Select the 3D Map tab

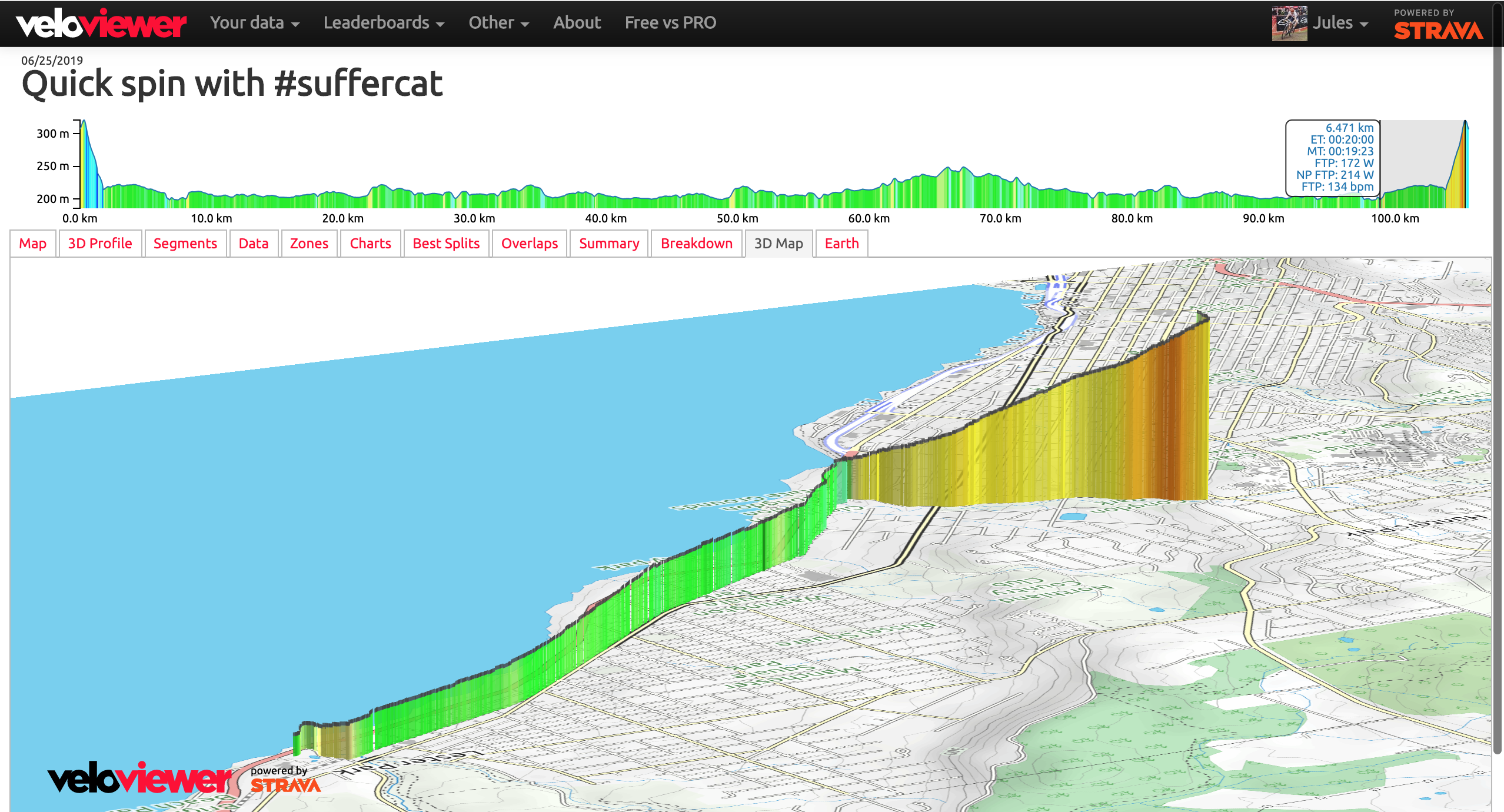pos(779,244)
